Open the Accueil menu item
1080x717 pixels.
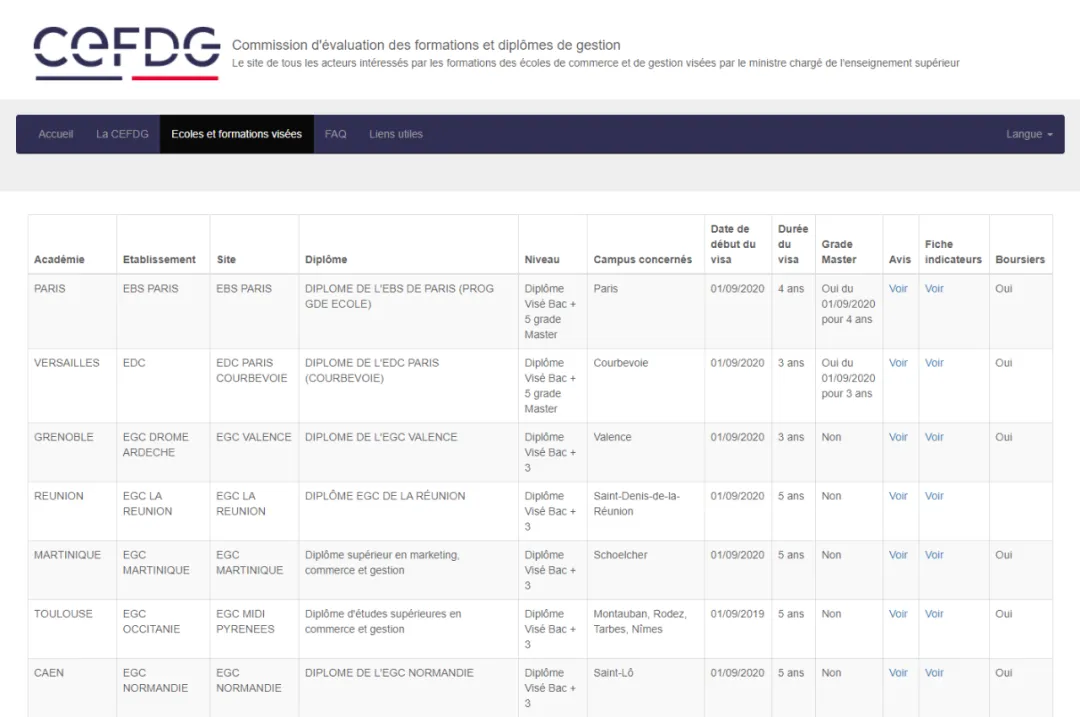point(56,134)
